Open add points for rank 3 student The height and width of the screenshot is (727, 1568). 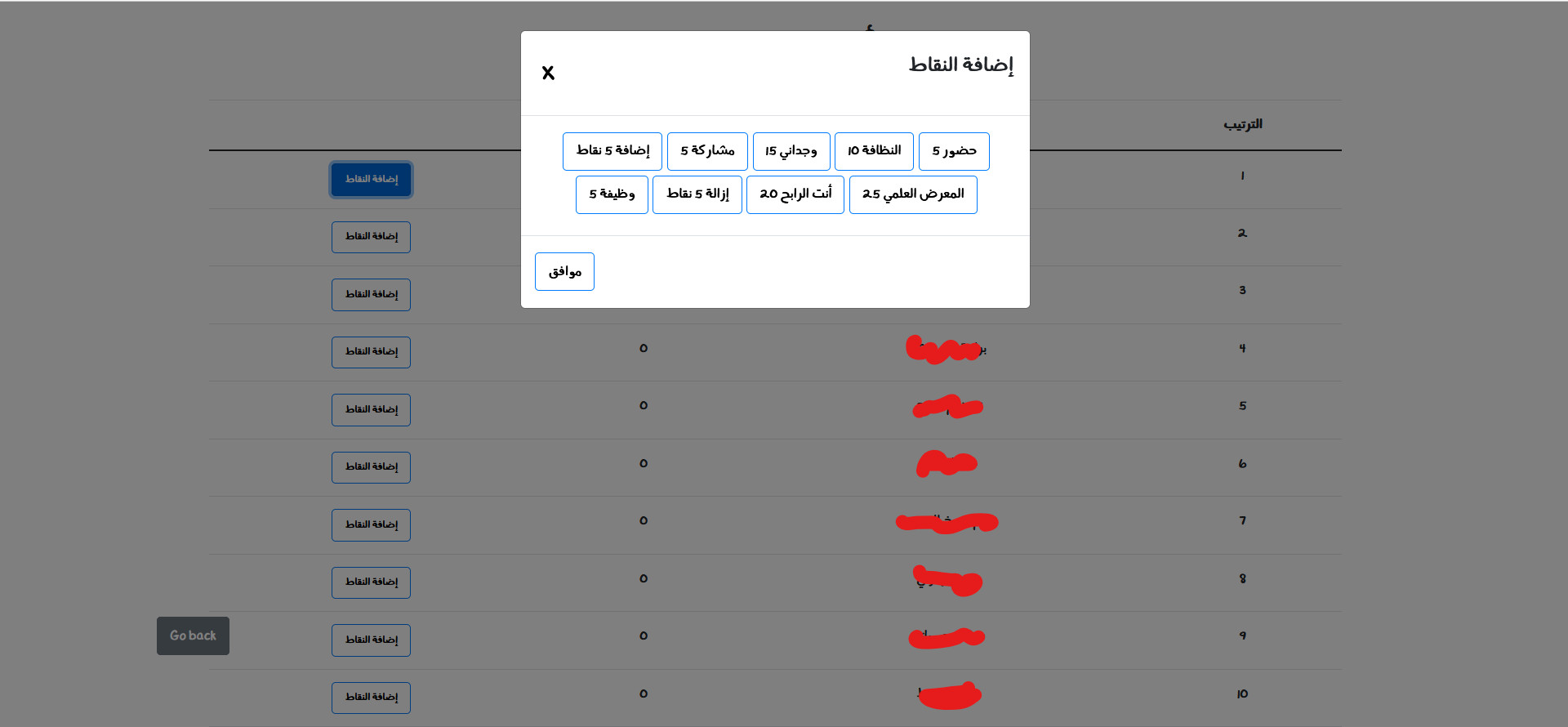[371, 294]
